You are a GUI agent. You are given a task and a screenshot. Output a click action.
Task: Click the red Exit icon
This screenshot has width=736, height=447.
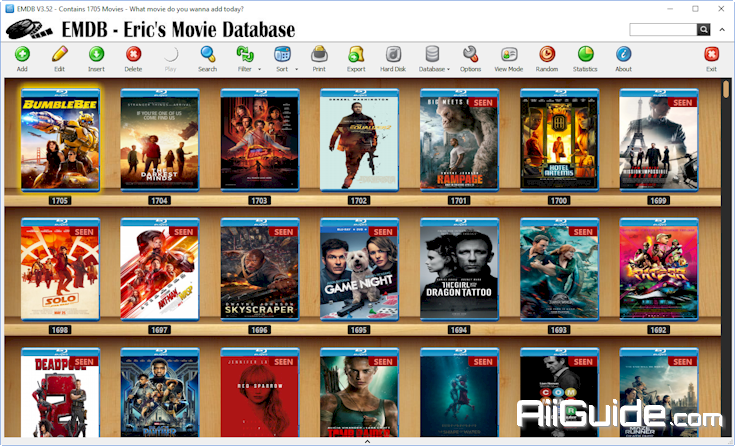pyautogui.click(x=712, y=54)
